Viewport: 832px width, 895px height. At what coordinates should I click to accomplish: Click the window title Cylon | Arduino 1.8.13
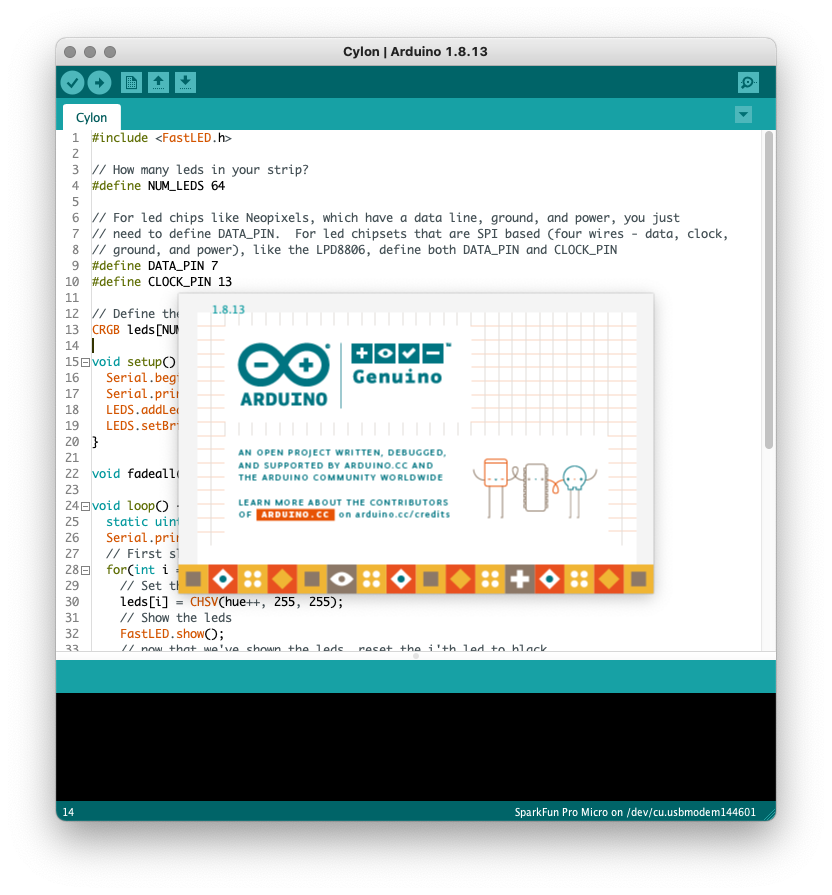[x=415, y=52]
